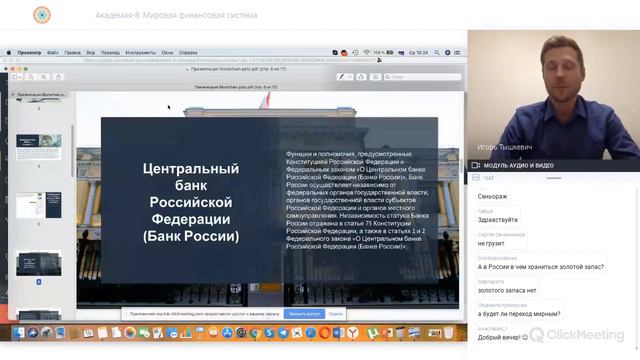
Task: Click the Скрыть link in sharing bar
Action: (x=336, y=314)
